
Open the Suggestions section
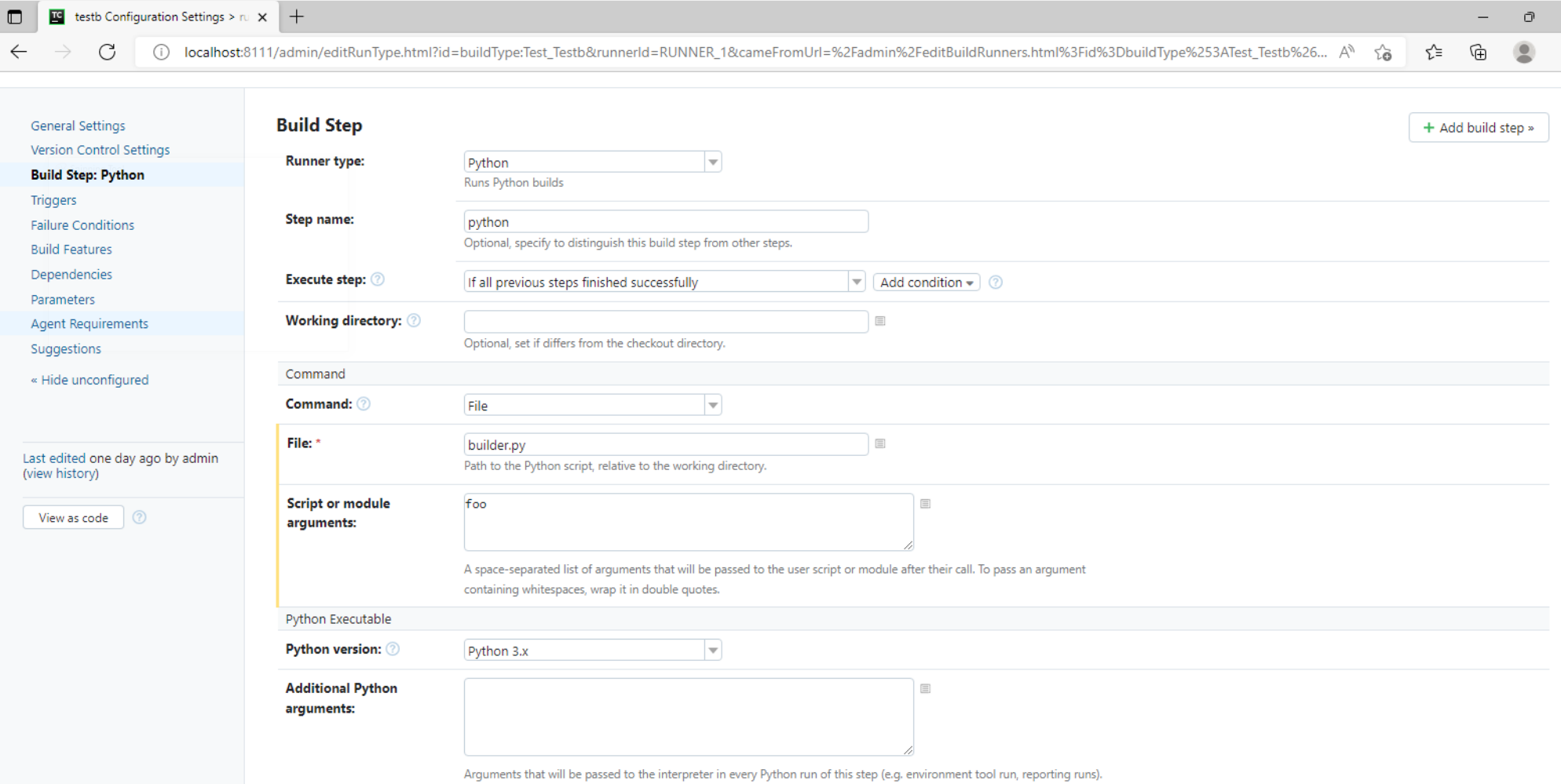(x=66, y=349)
